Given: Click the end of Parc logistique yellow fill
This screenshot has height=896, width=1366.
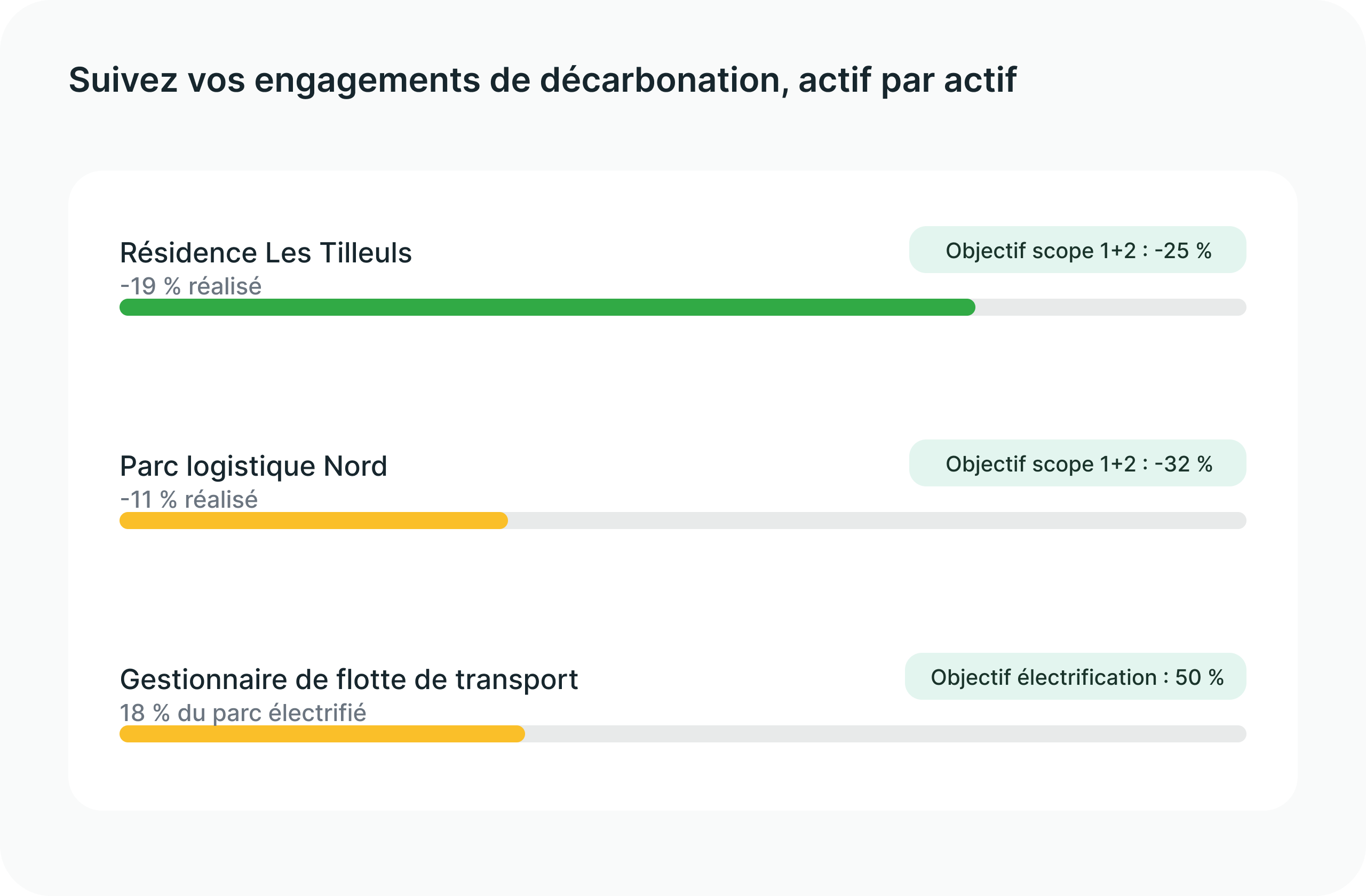Looking at the screenshot, I should coord(503,521).
